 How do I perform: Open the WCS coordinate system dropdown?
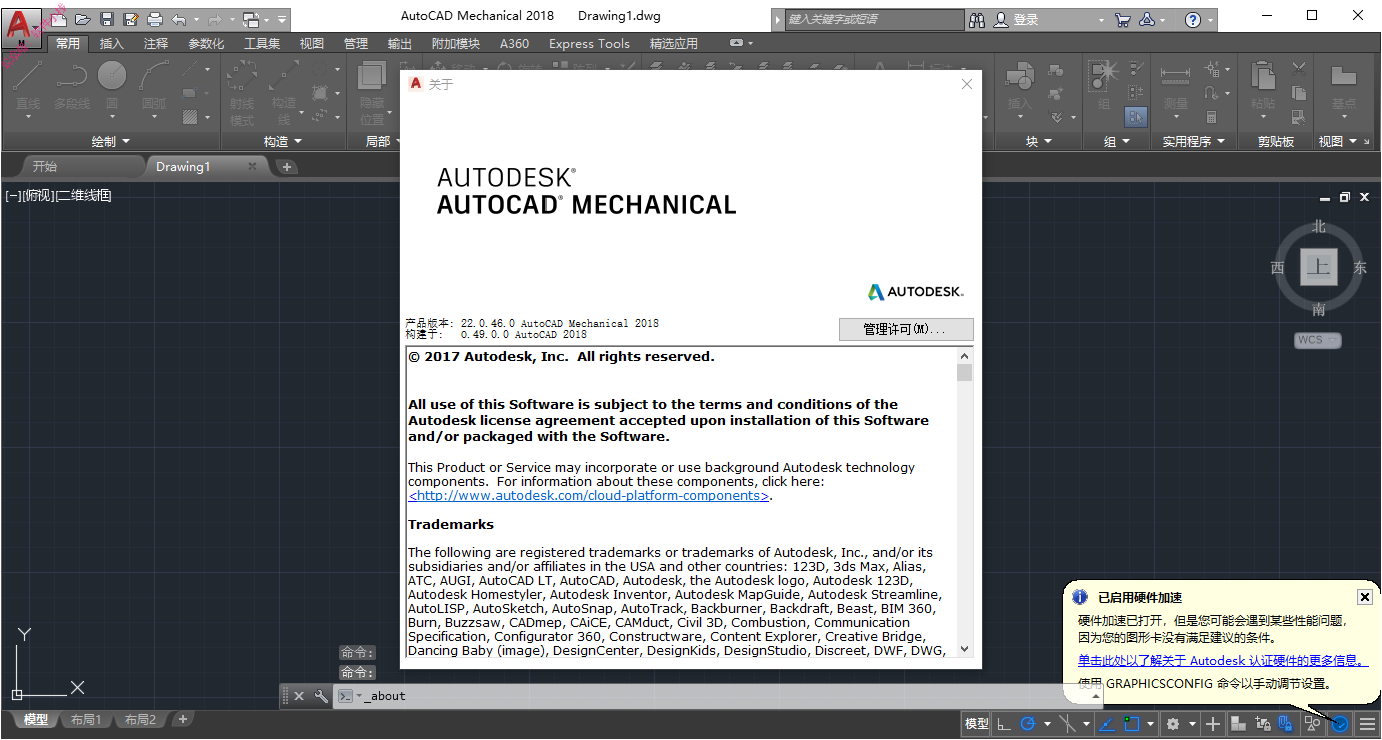point(1318,340)
